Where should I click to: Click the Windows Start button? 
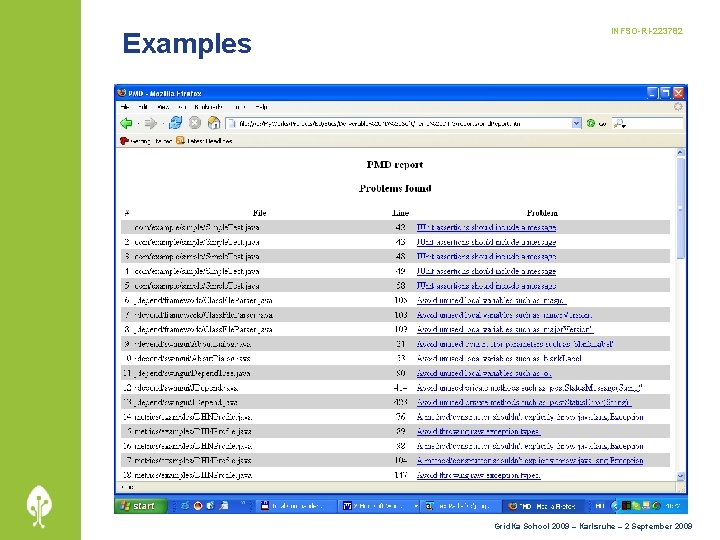point(139,506)
